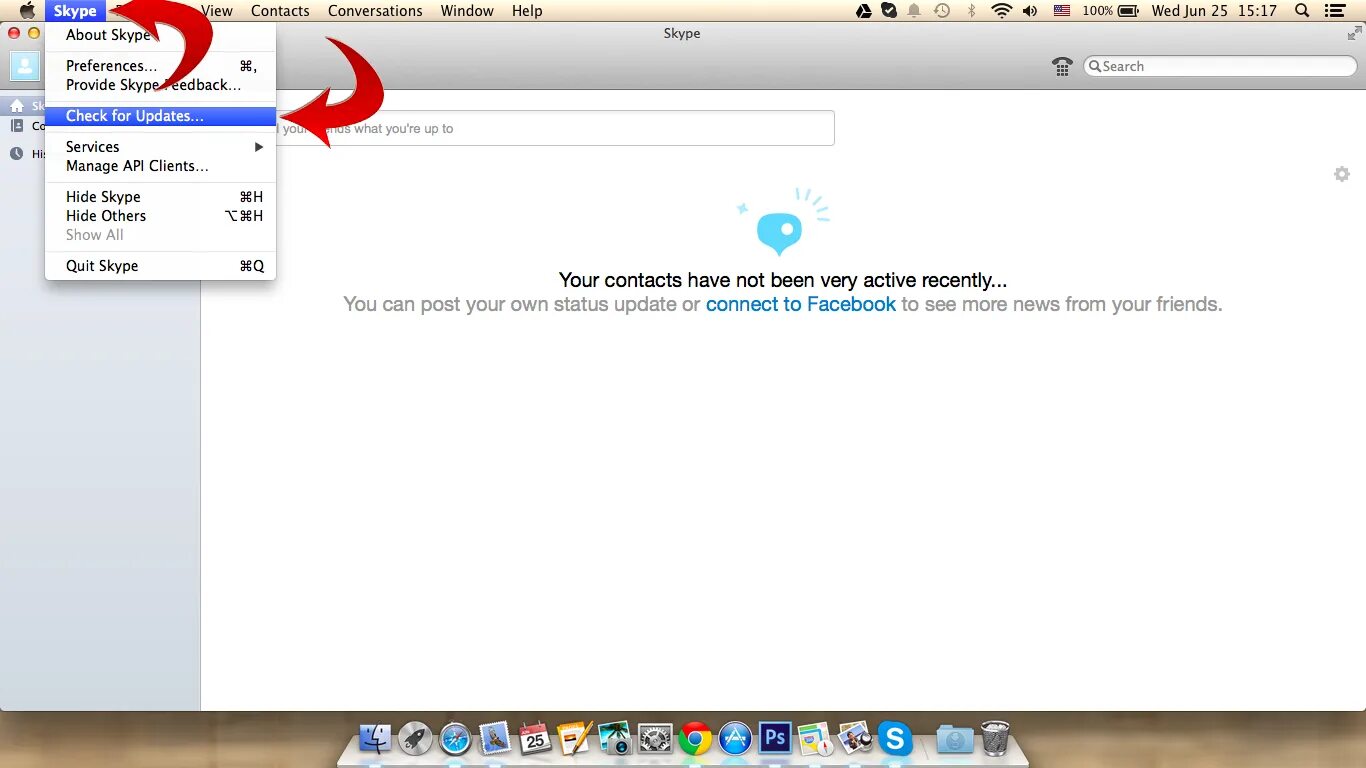Select Provide Skype Feedback… menu item
The width and height of the screenshot is (1366, 768).
click(x=160, y=85)
